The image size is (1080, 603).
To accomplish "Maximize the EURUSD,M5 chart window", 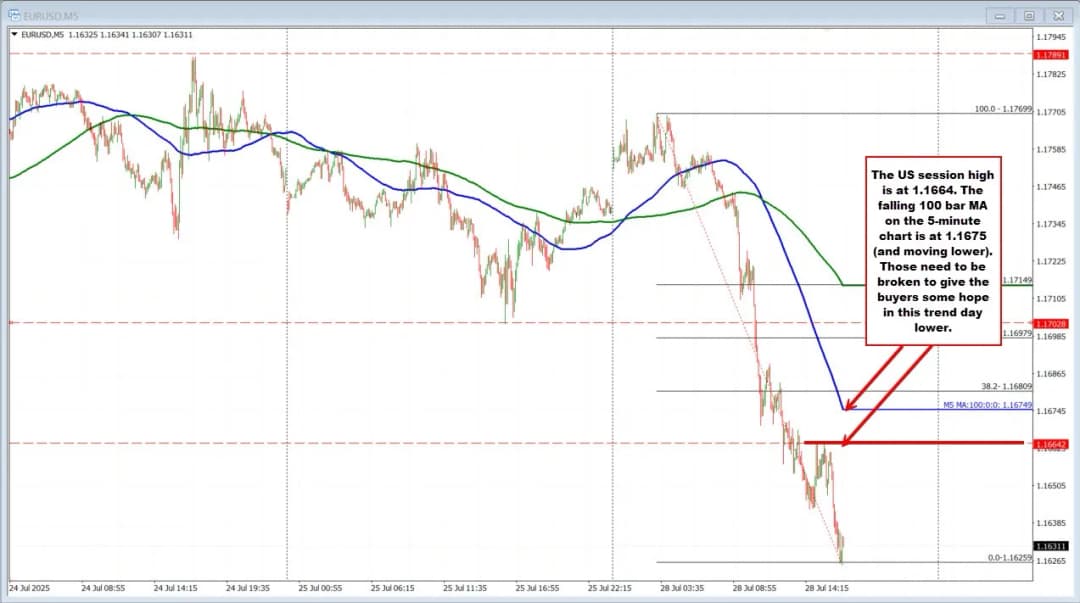I will tap(1028, 15).
